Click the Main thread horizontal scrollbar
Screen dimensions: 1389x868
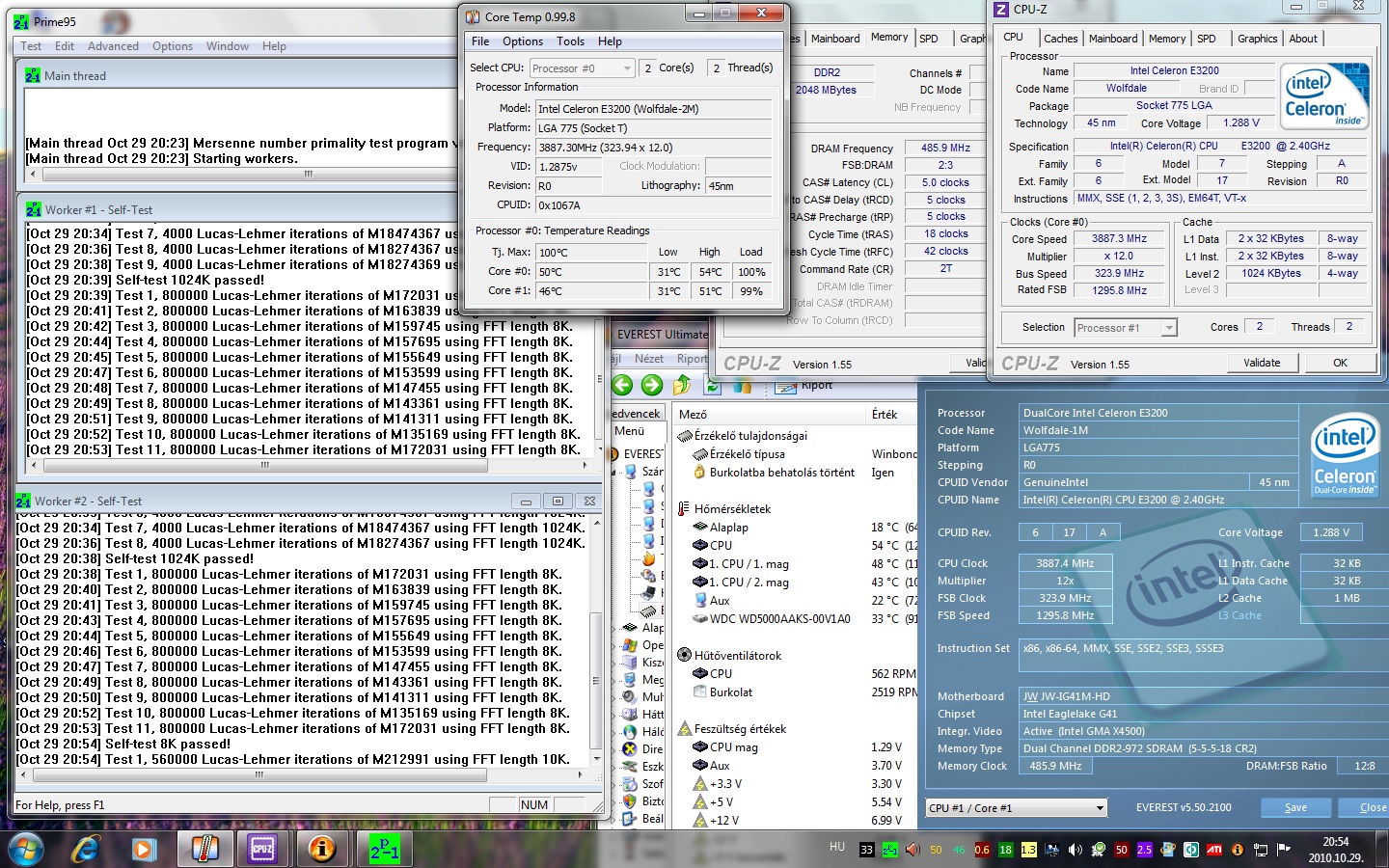(x=243, y=174)
